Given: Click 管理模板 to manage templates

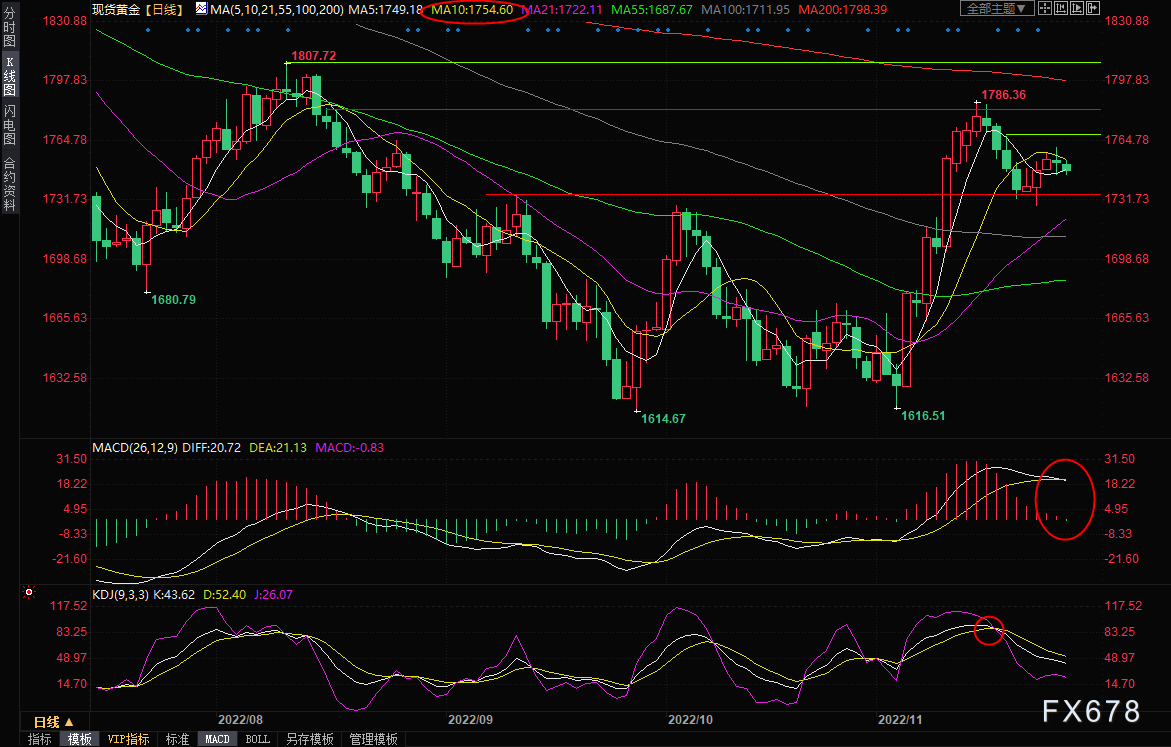Looking at the screenshot, I should coord(373,739).
